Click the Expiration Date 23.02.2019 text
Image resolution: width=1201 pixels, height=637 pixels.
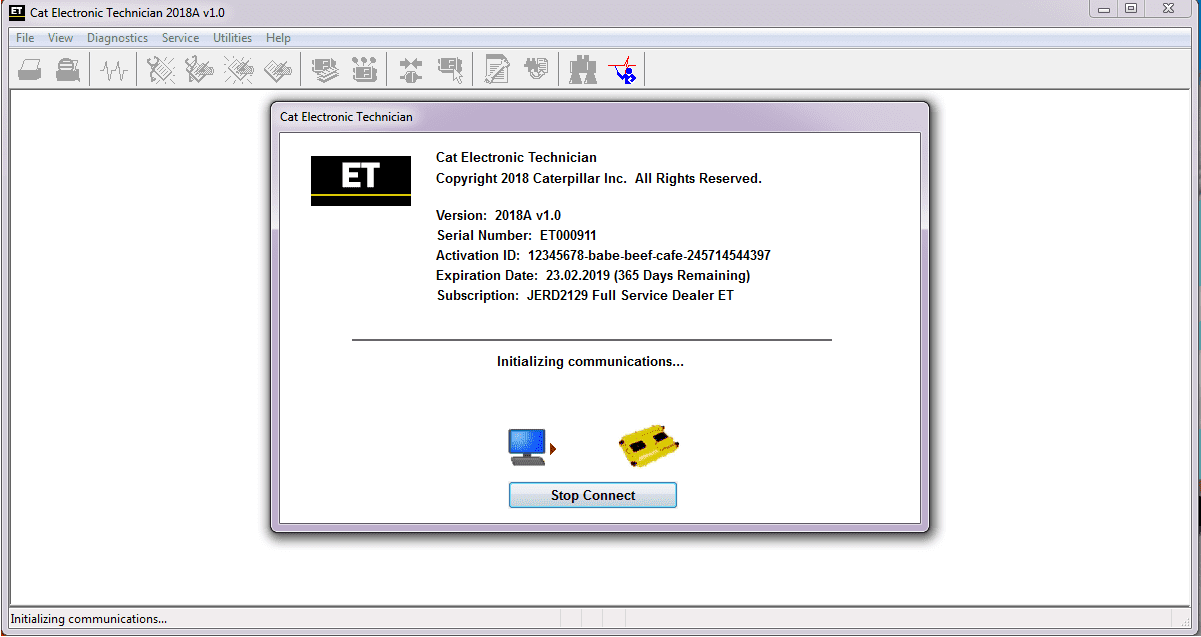click(593, 275)
